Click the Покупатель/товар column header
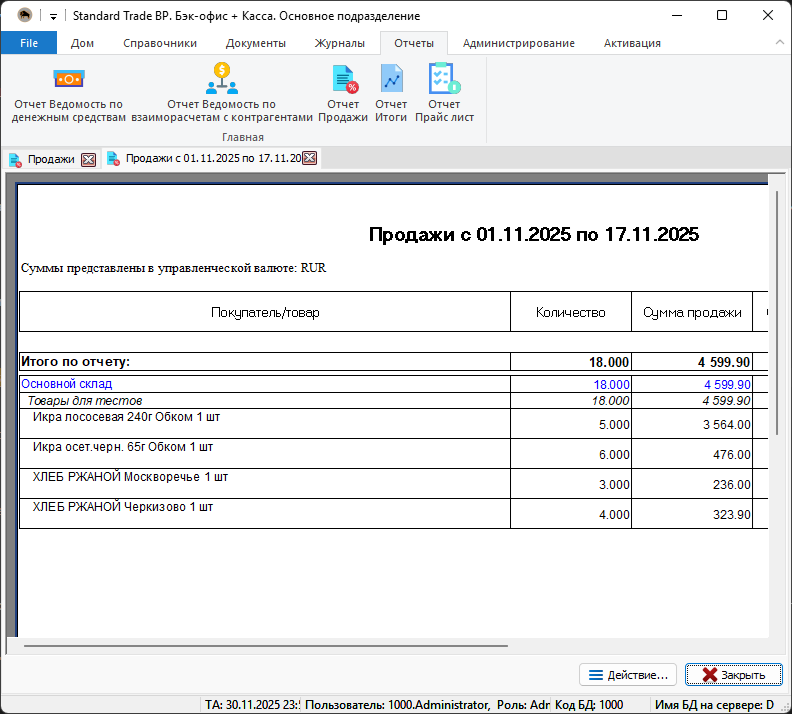The height and width of the screenshot is (714, 792). pyautogui.click(x=265, y=312)
